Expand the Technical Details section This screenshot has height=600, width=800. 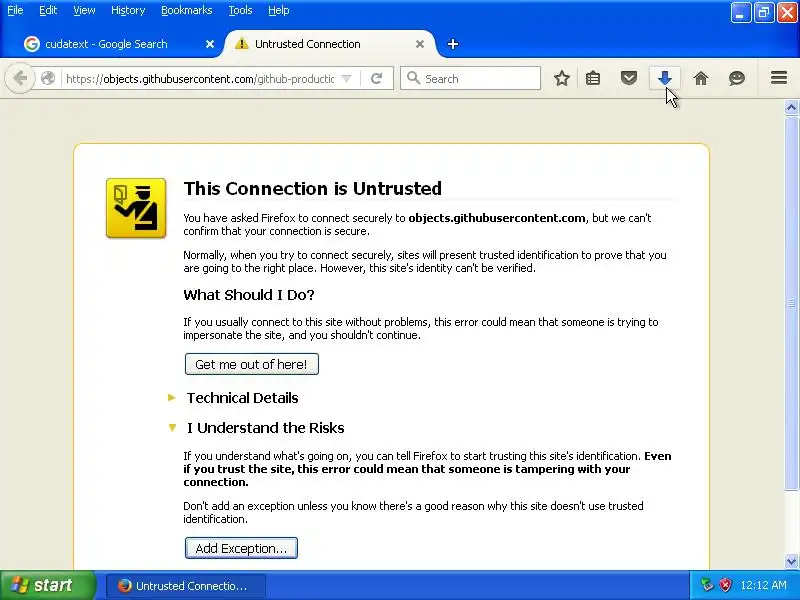172,397
